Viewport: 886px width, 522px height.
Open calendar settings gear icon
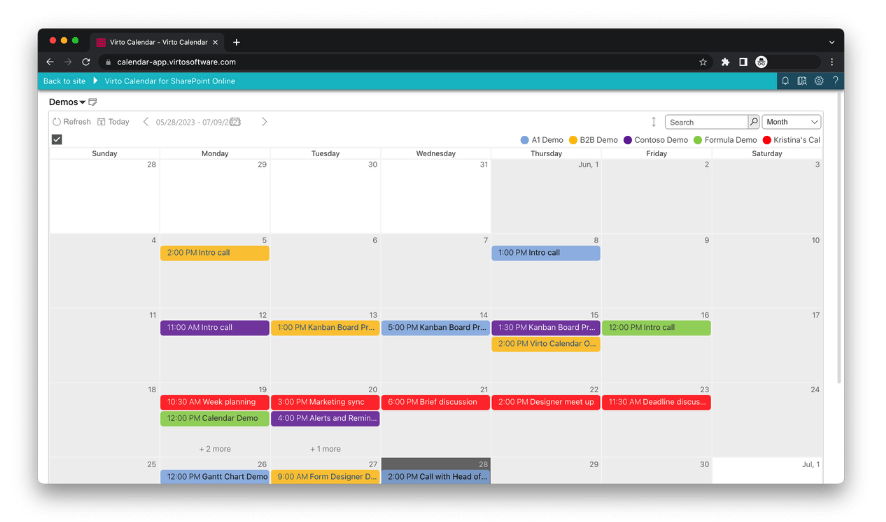(819, 81)
